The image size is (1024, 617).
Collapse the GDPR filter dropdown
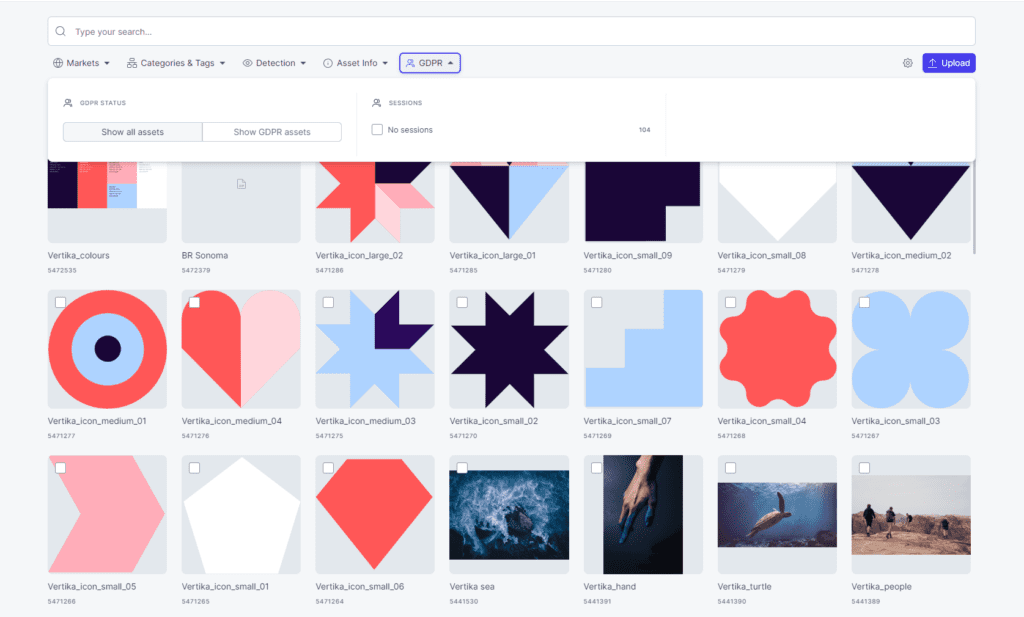pyautogui.click(x=430, y=63)
